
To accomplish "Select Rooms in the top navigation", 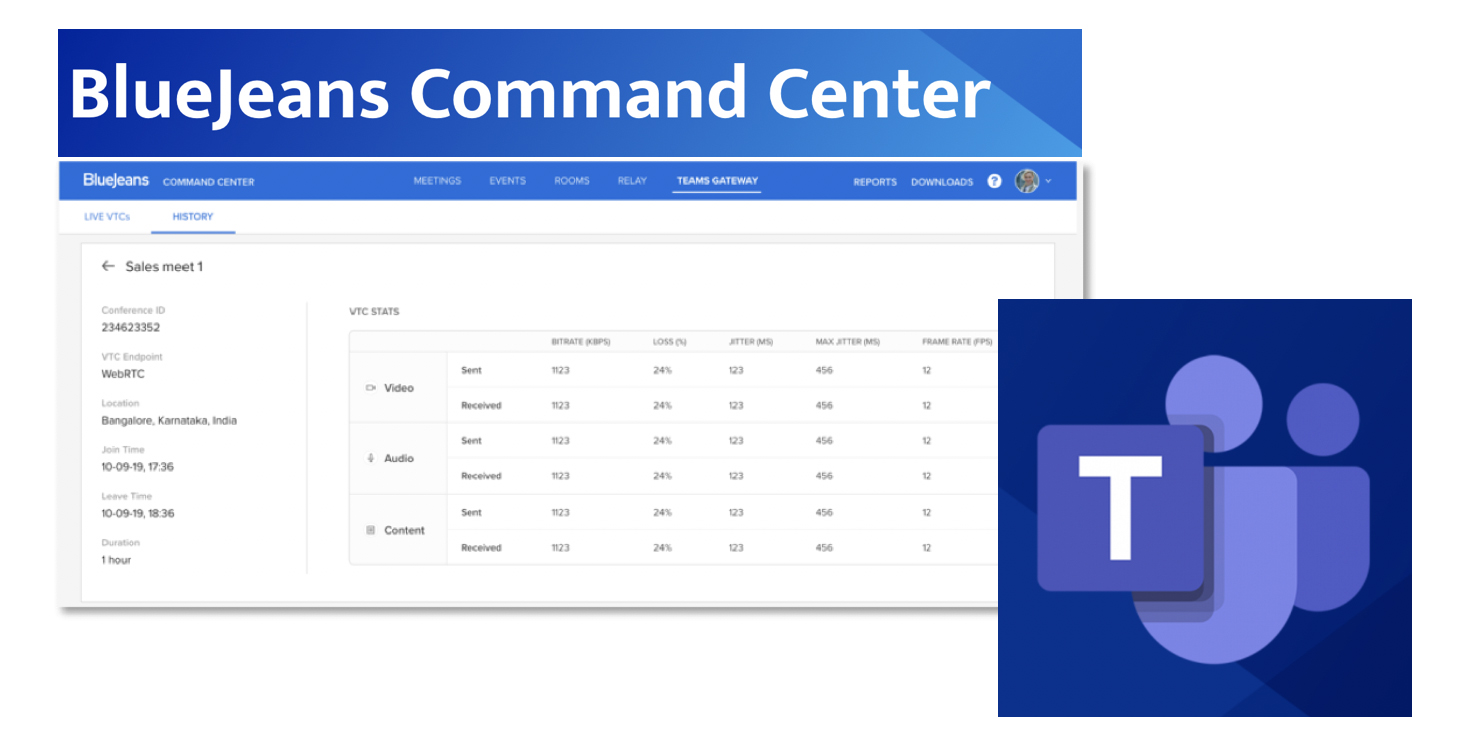I will [x=572, y=181].
